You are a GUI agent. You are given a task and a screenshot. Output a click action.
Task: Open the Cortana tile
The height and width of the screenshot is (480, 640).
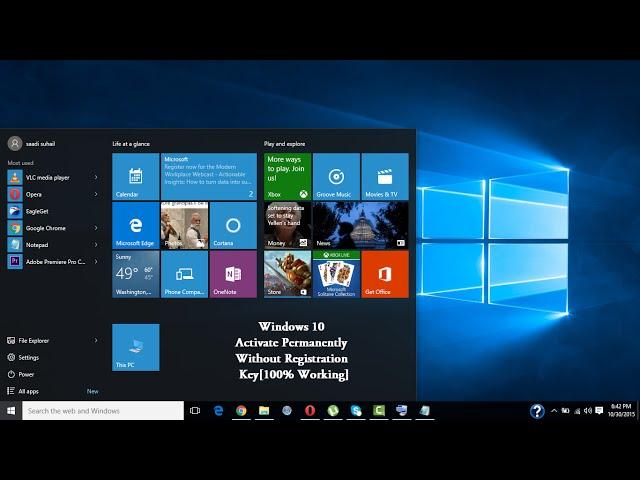[x=233, y=225]
